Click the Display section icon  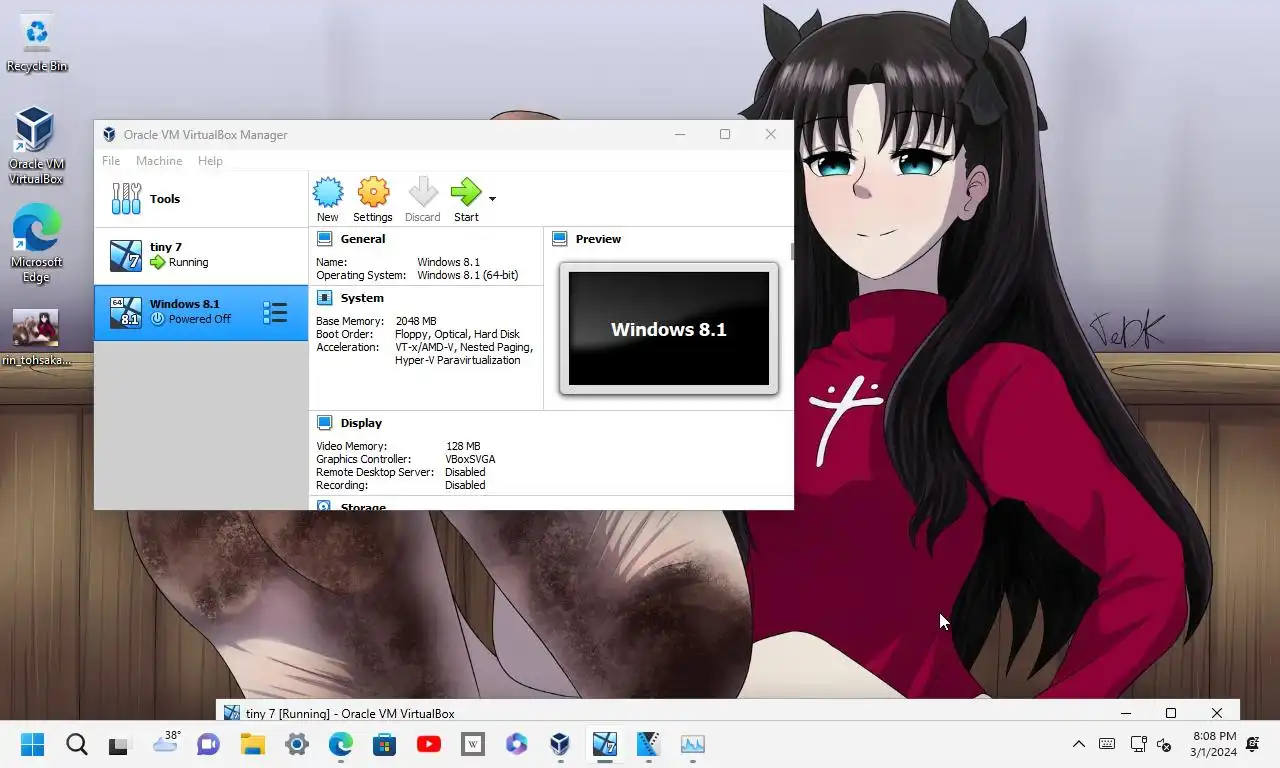pos(324,423)
